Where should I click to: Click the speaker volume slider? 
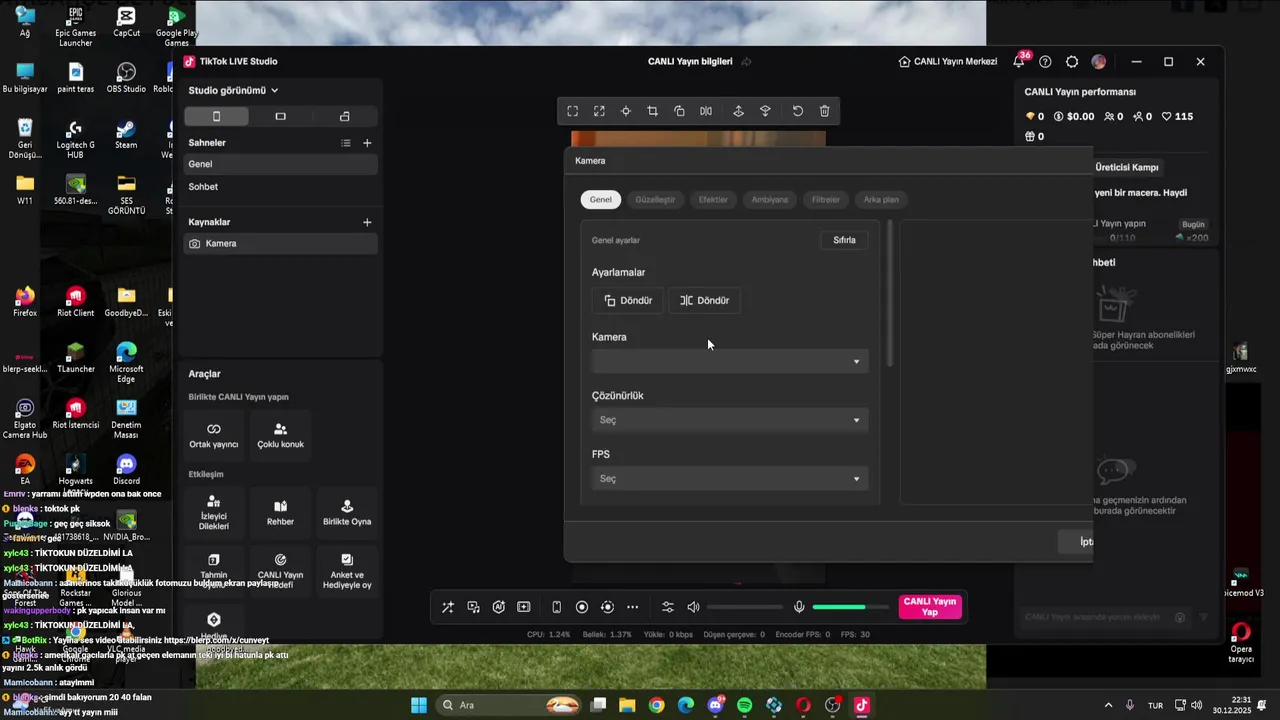click(x=745, y=607)
